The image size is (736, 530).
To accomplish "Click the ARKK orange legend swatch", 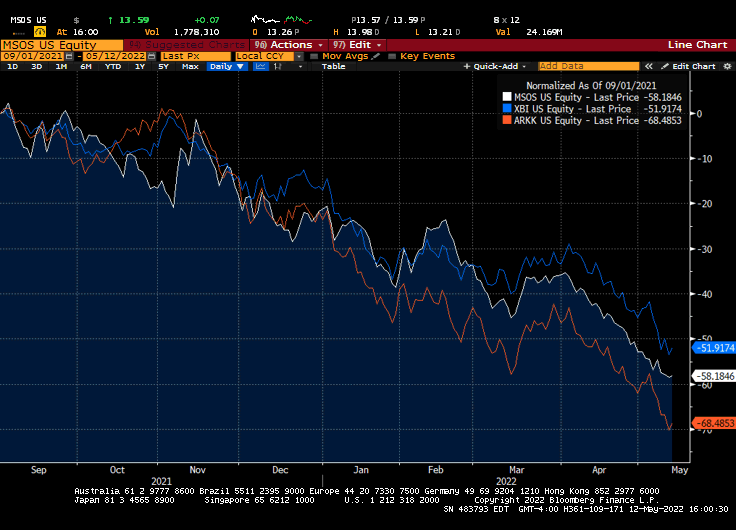I will (x=506, y=120).
